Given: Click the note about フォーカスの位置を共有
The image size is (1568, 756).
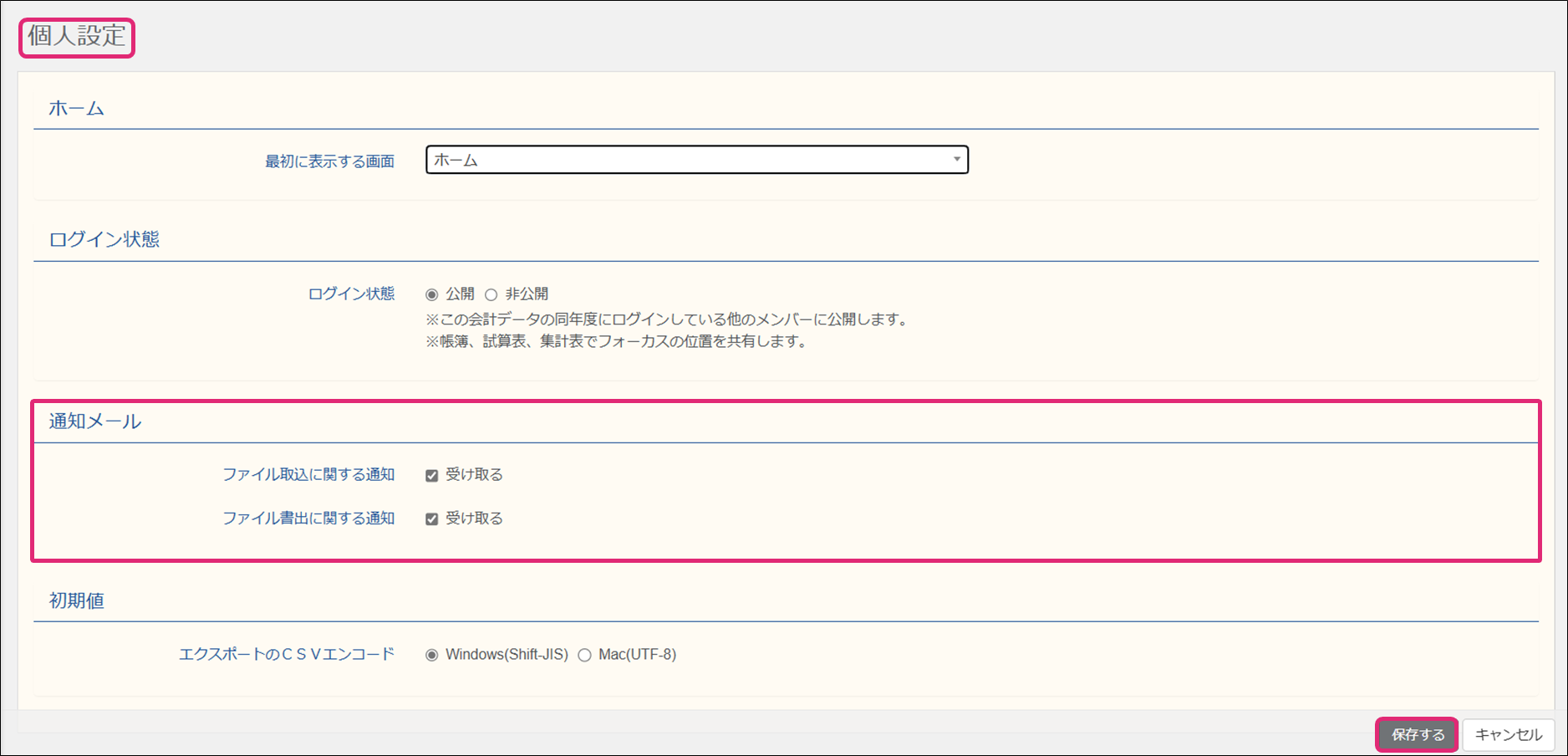Looking at the screenshot, I should pos(617,342).
